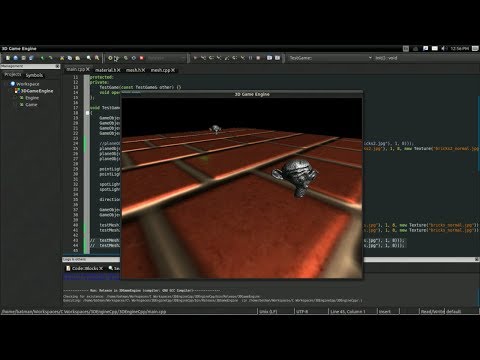Click the Rebuild icon in build toolbar

[x=134, y=58]
